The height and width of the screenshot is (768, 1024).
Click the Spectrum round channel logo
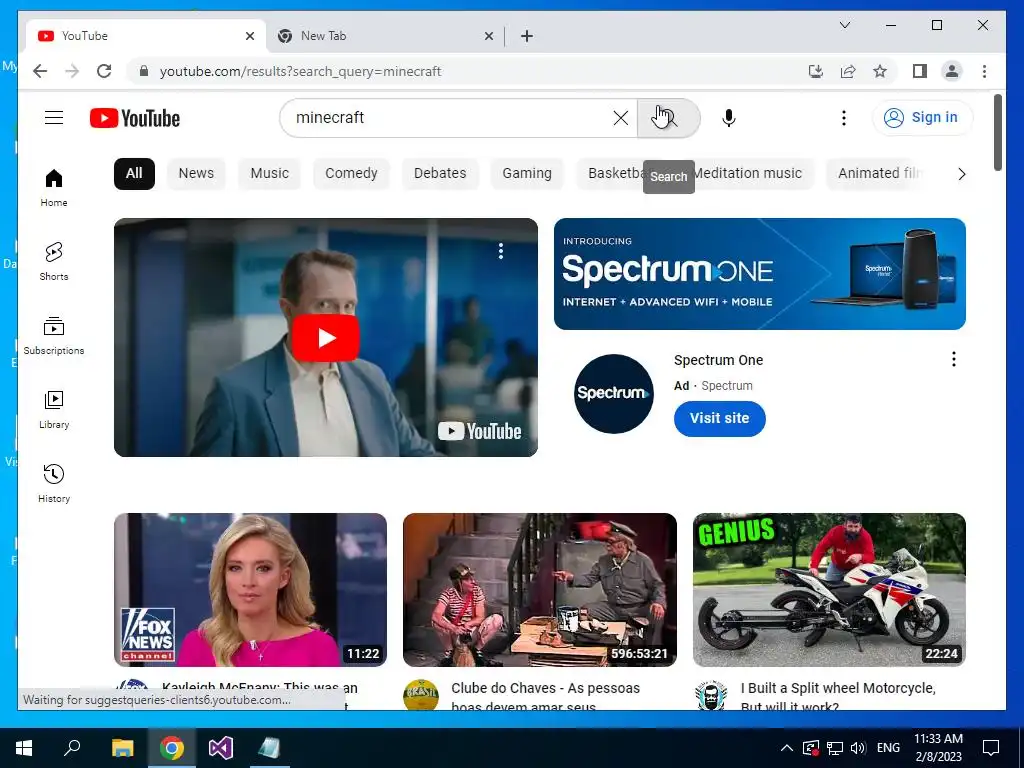[613, 394]
